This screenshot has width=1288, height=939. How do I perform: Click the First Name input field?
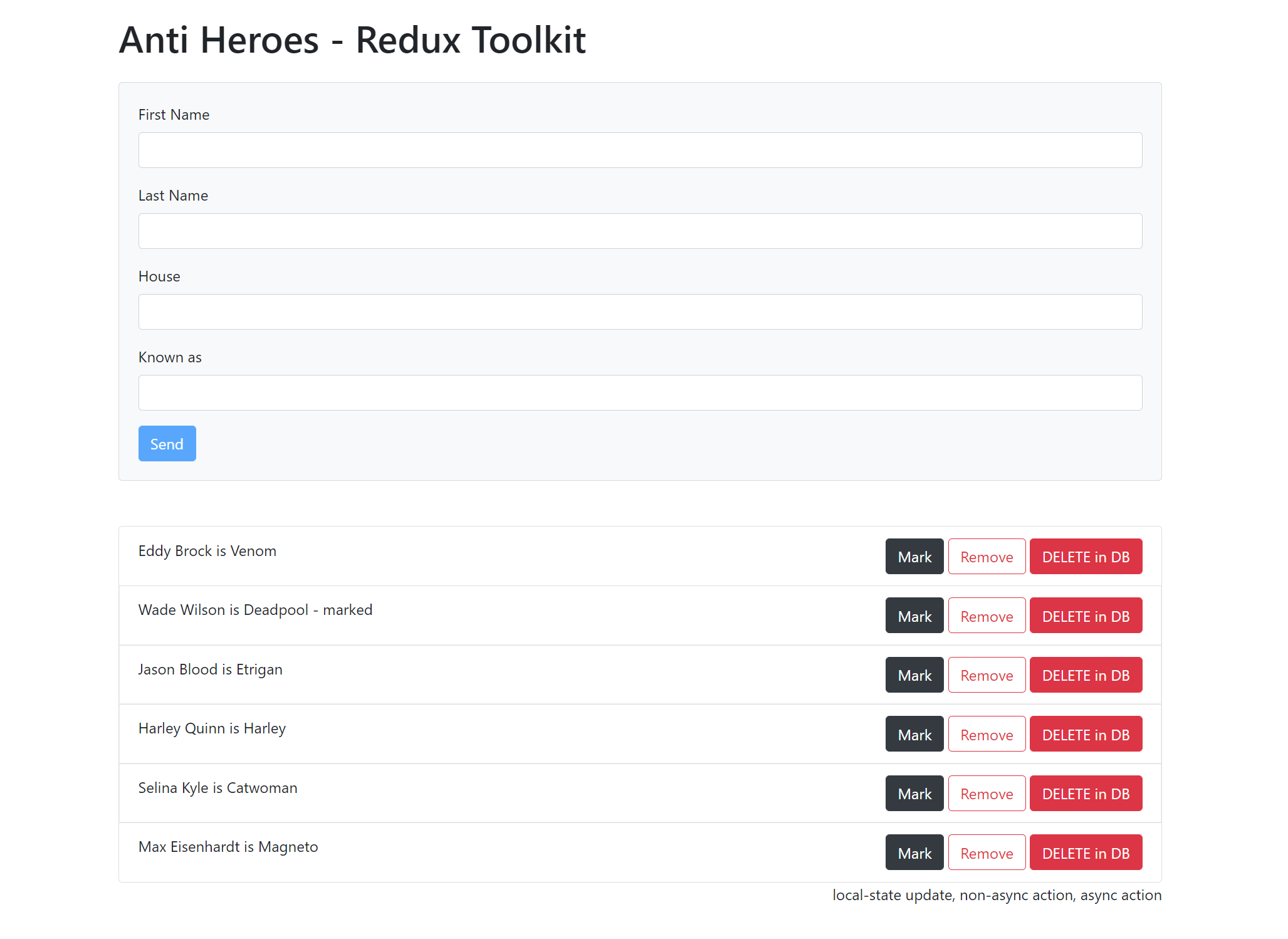coord(640,150)
